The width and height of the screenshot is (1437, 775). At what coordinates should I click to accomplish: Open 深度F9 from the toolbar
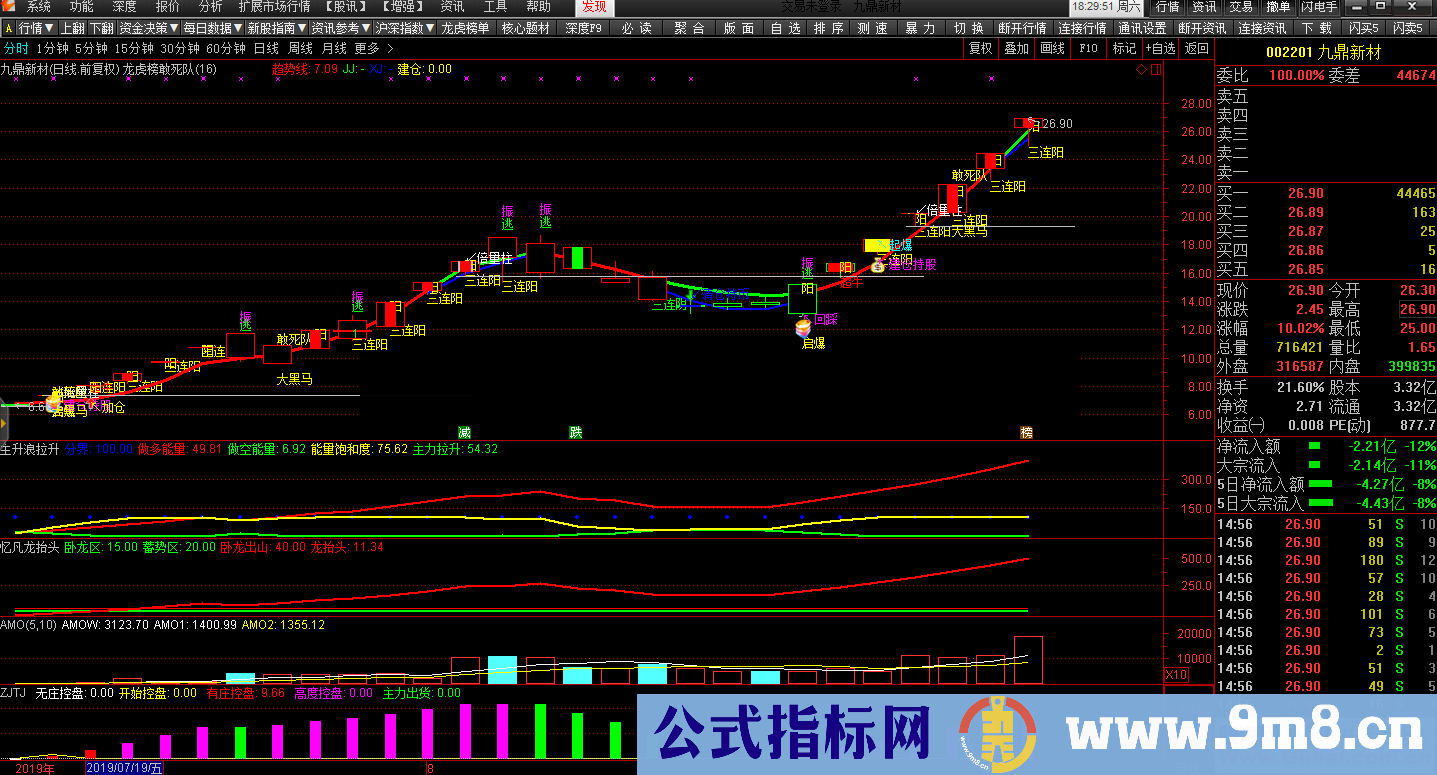tap(583, 28)
